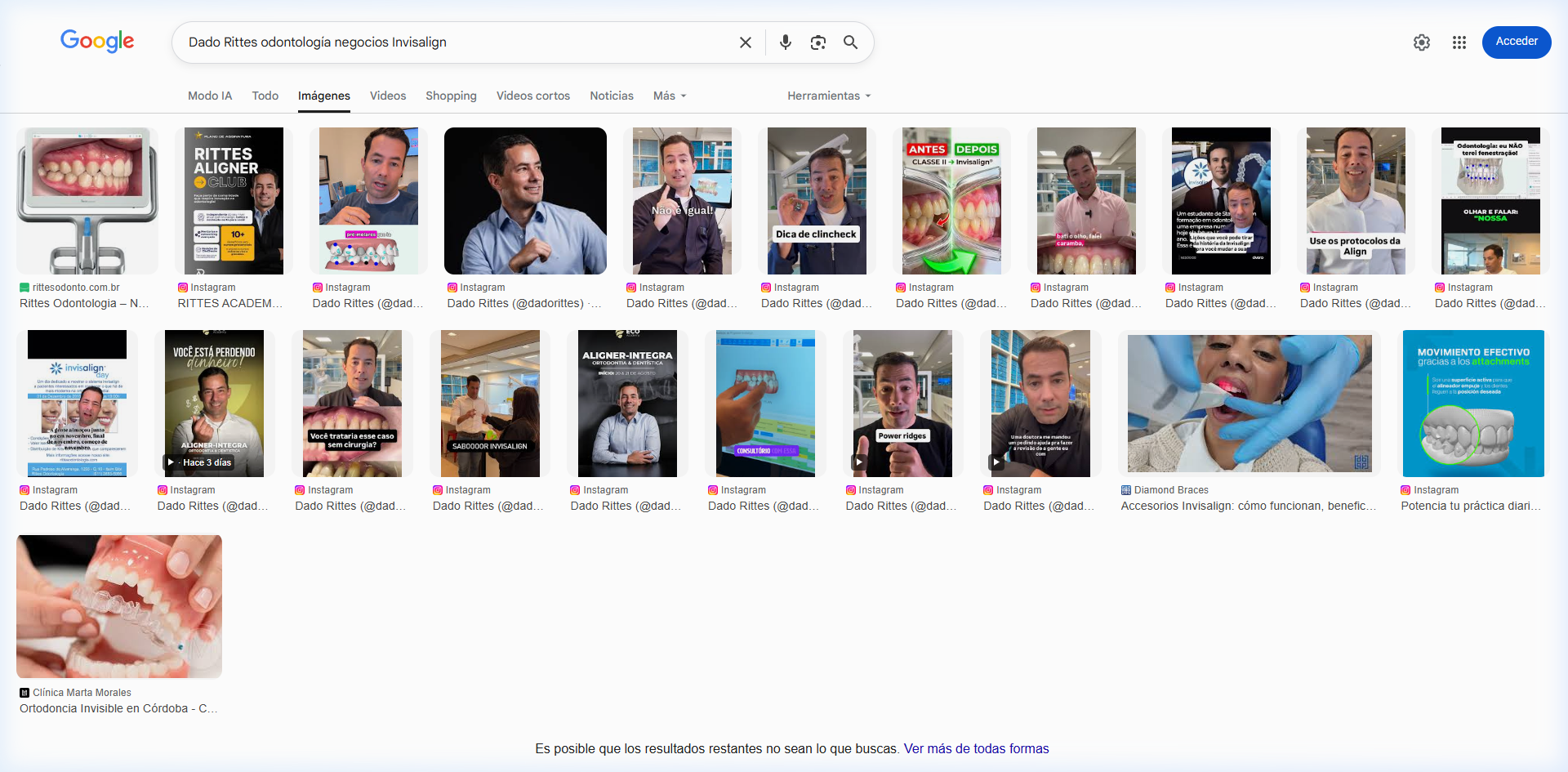
Task: Open the Invisalign Day flyer thumbnail
Action: (77, 404)
